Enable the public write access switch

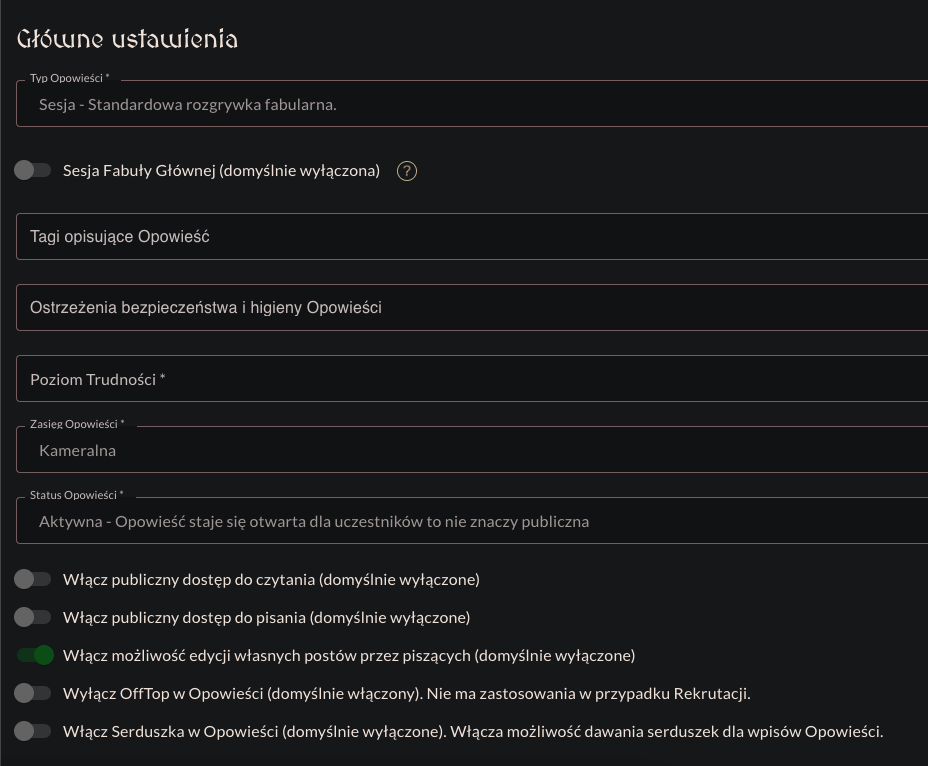coord(32,617)
